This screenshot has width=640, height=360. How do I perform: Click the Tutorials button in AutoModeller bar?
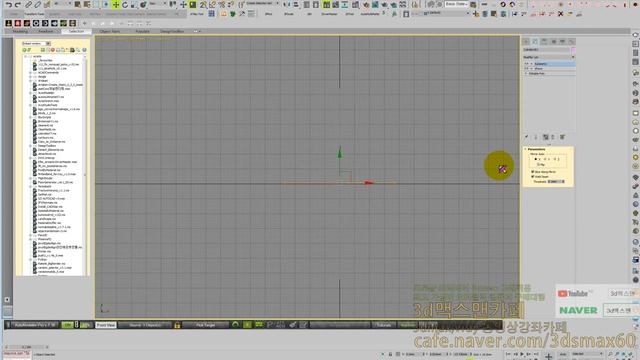click(x=384, y=325)
